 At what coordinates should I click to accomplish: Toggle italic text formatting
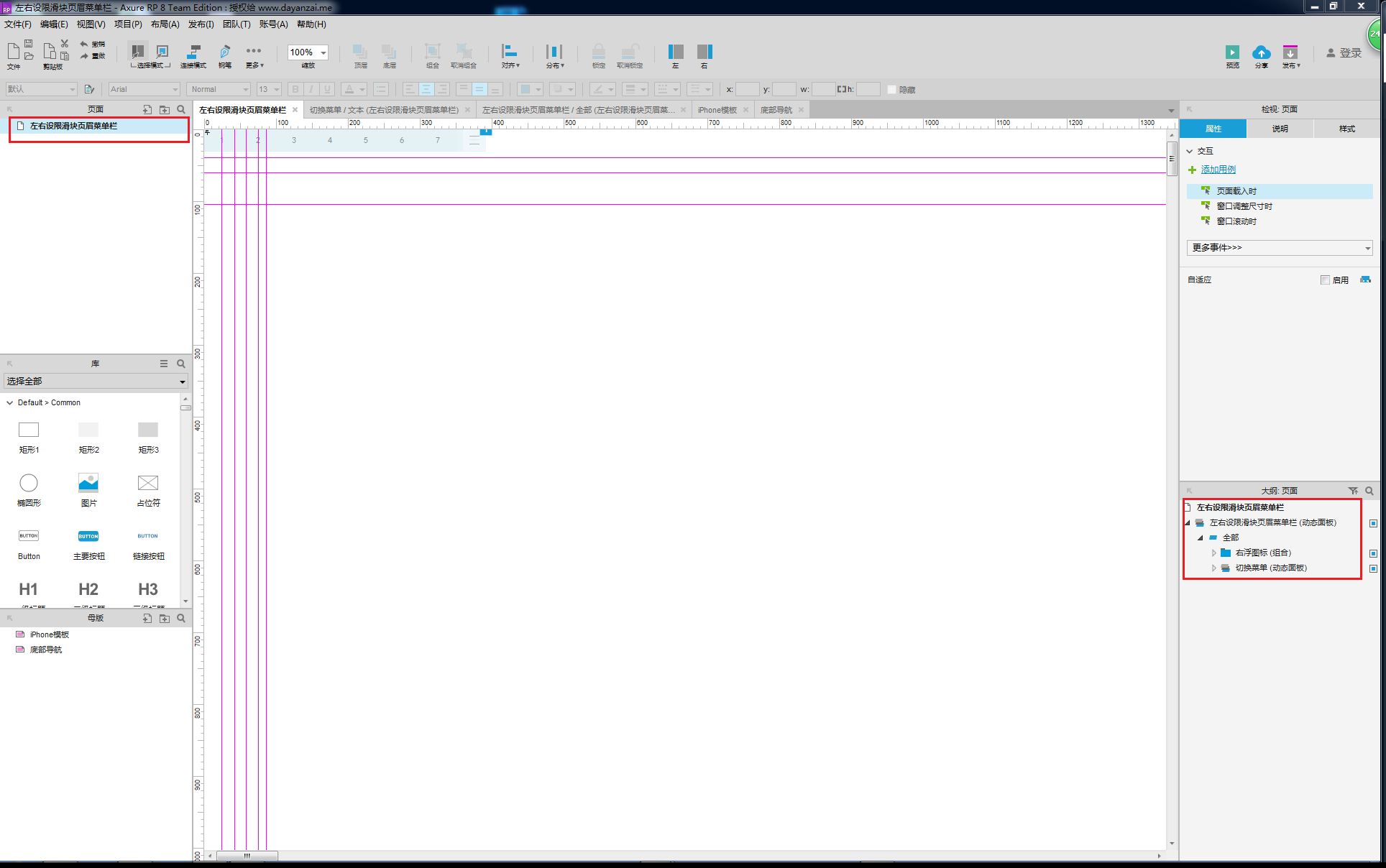click(311, 89)
